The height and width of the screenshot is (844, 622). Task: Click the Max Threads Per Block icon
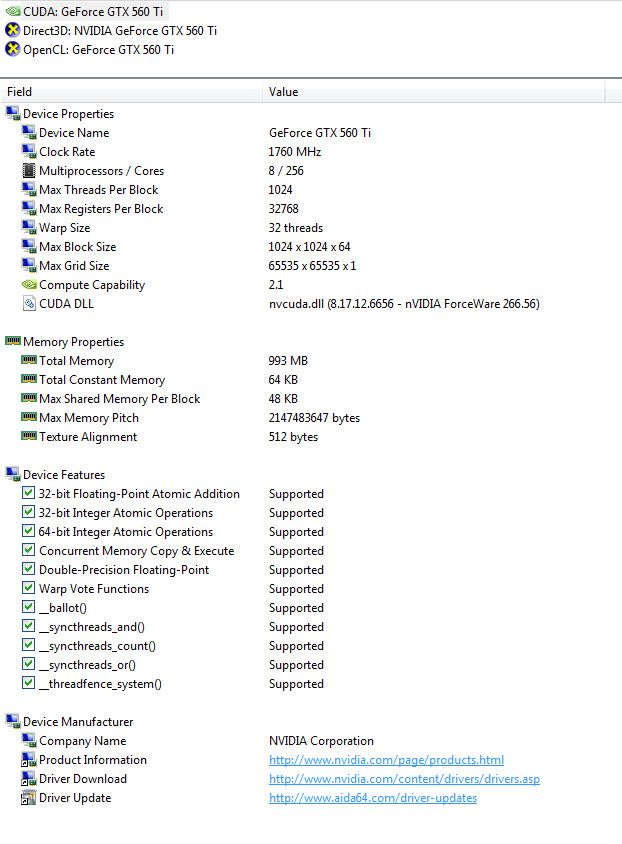pyautogui.click(x=29, y=189)
